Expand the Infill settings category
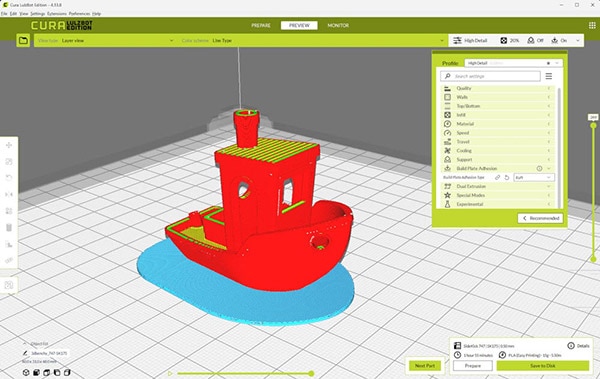 (x=498, y=115)
